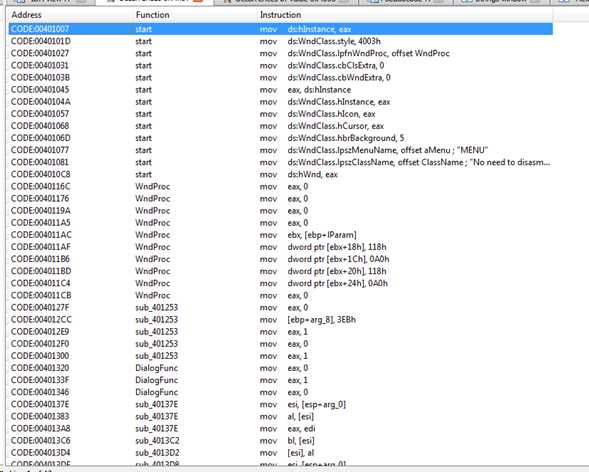Click instruction 'mov bl, [esi]' in sub_4013C2

(287, 440)
